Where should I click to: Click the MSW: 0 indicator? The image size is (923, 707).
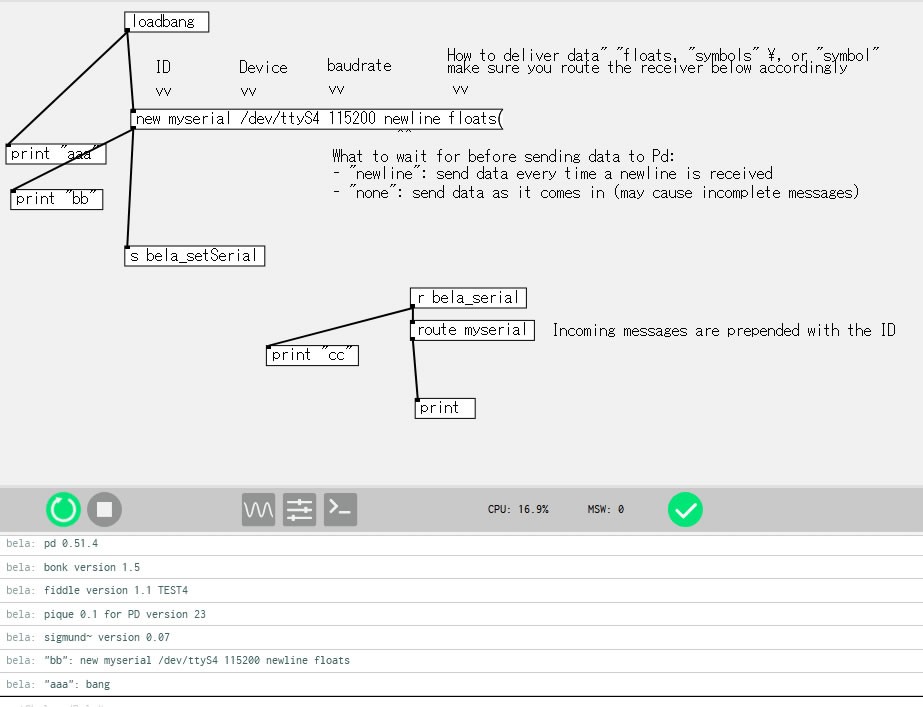click(605, 510)
